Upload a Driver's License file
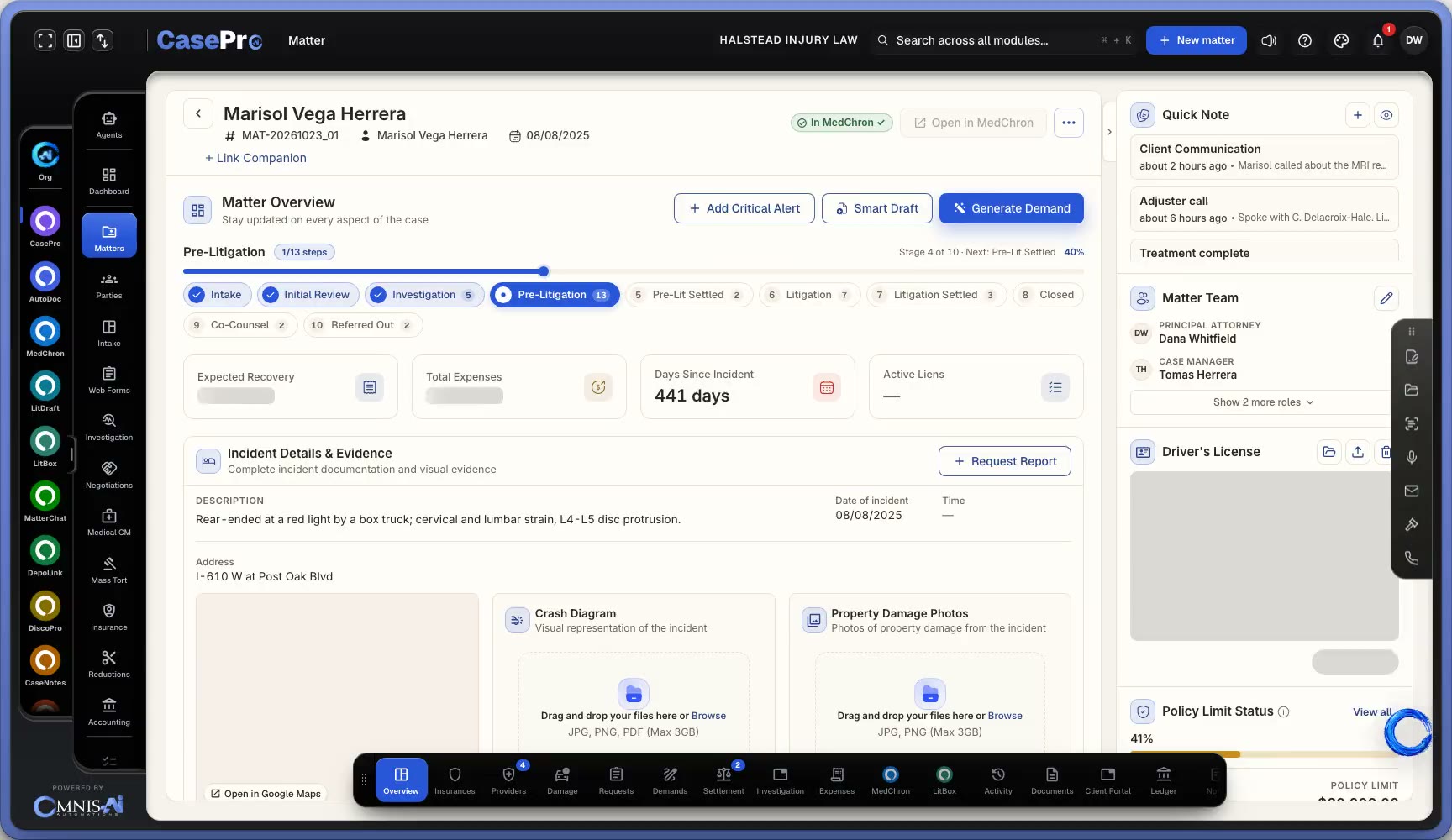 click(x=1358, y=452)
